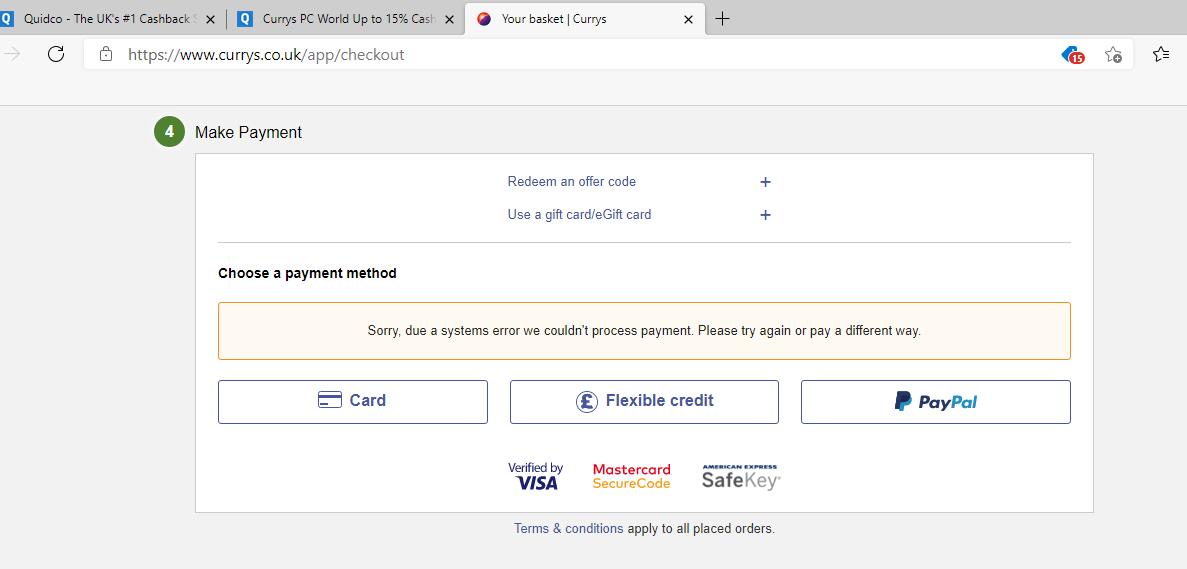Click the American Express SafeKey logo
Screen dimensions: 1187x569
(x=740, y=476)
